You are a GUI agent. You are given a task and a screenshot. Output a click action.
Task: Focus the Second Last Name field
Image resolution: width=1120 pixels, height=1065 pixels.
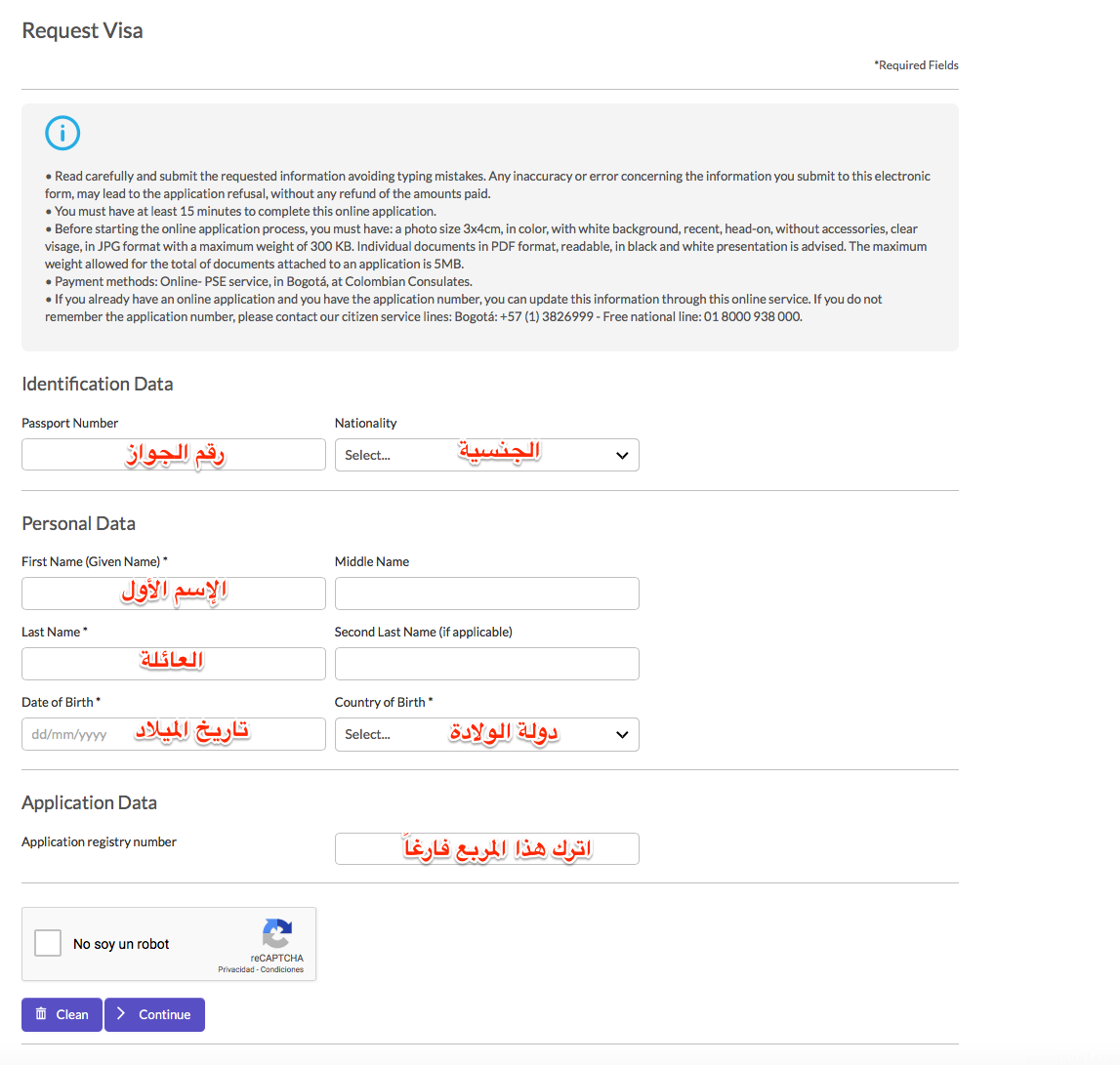pos(486,664)
